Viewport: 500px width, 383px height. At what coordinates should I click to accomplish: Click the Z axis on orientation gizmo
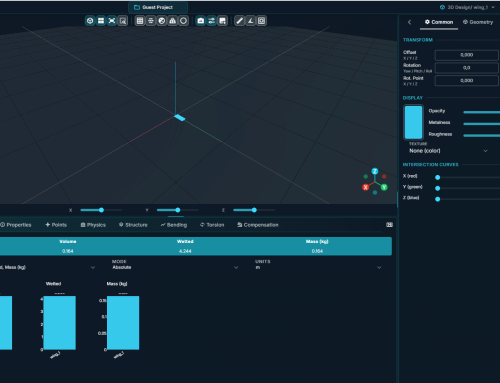point(375,171)
